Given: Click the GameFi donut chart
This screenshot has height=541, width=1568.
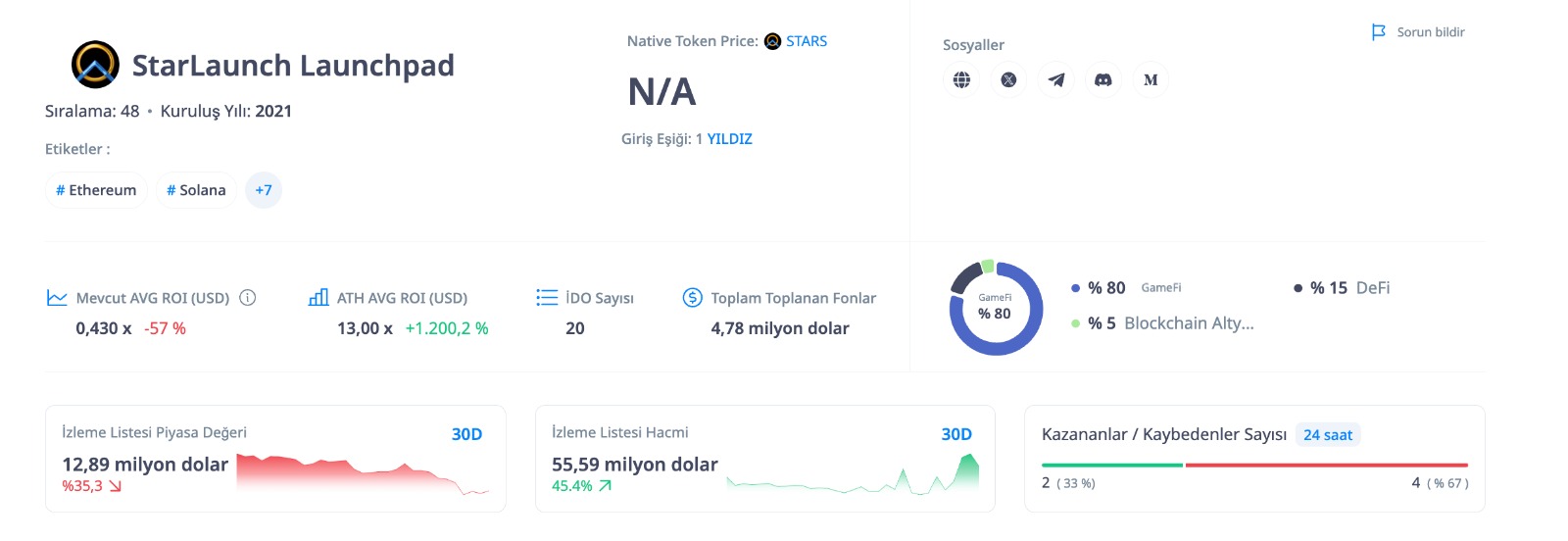Looking at the screenshot, I should [996, 308].
